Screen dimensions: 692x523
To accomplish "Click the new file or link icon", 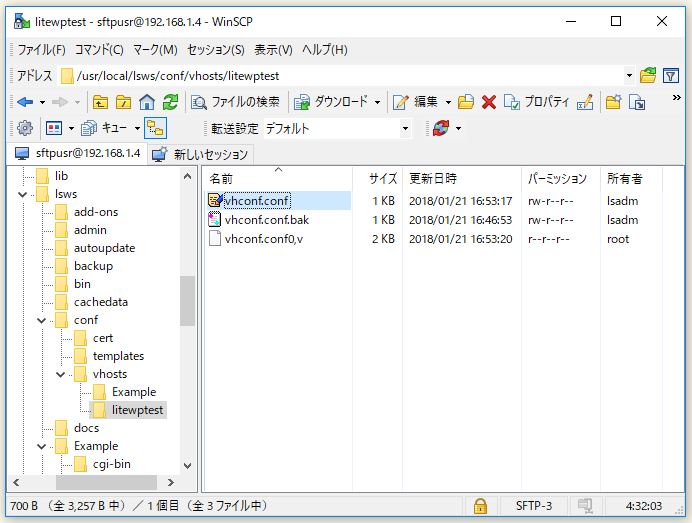I will point(637,102).
